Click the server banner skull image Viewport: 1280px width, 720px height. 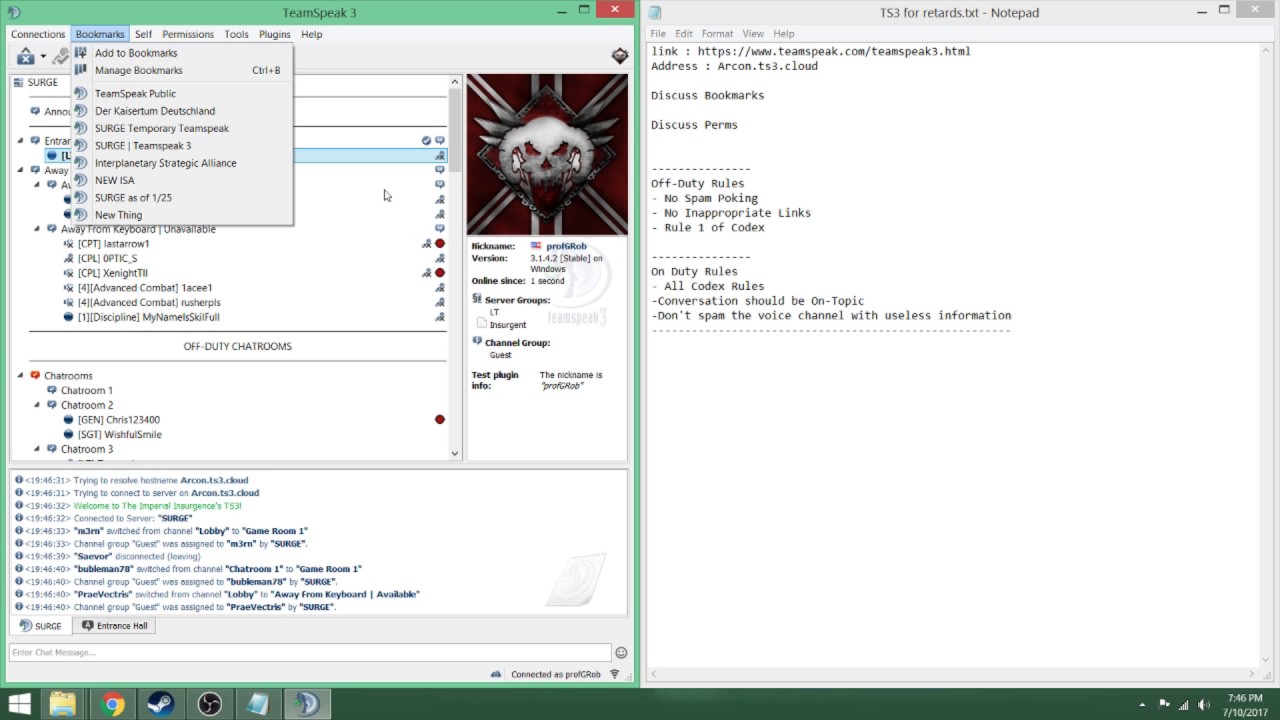[547, 154]
